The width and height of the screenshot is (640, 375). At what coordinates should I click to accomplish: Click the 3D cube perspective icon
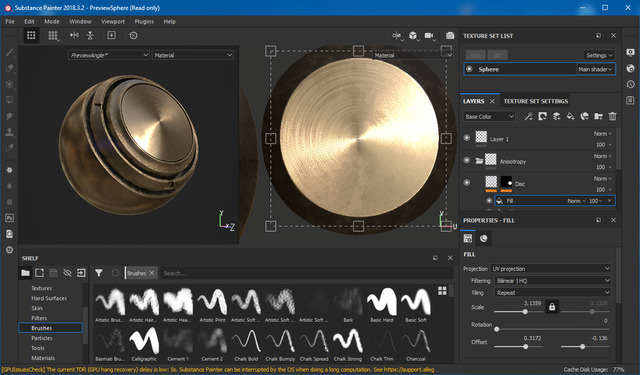point(413,36)
